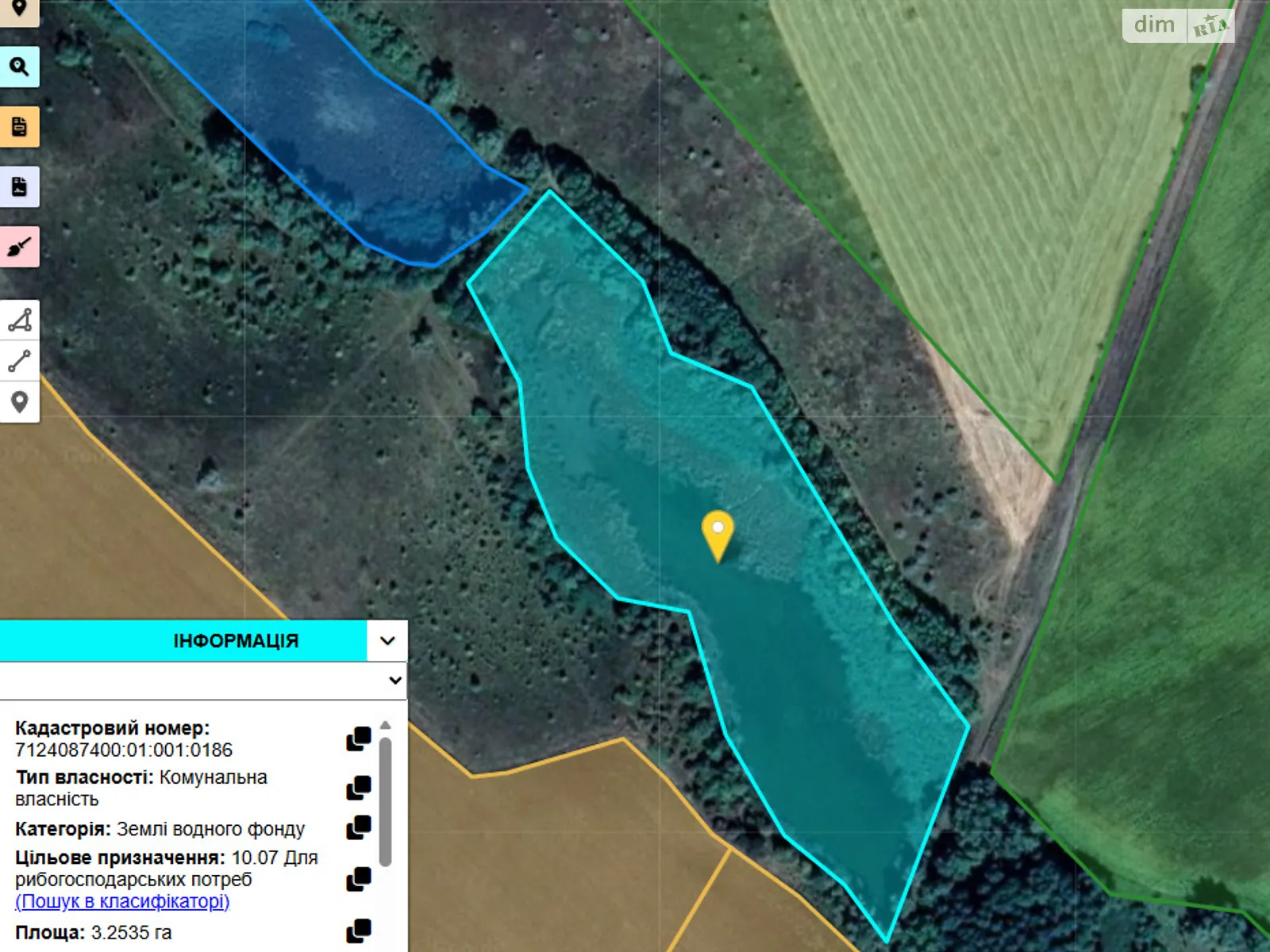
Task: Select the polygon area measurement tool
Action: 19,321
